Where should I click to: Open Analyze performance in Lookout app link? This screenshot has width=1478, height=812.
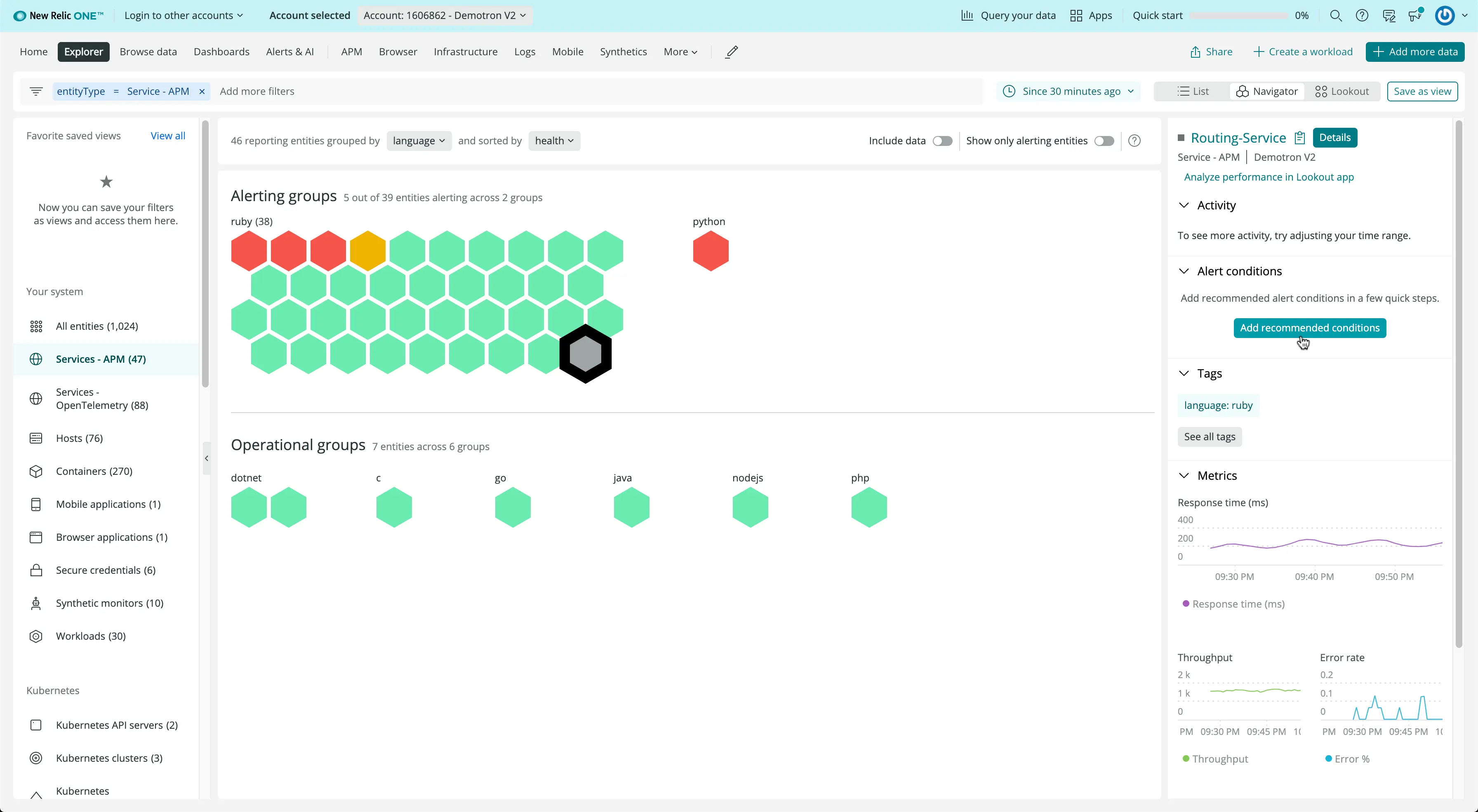pos(1269,177)
